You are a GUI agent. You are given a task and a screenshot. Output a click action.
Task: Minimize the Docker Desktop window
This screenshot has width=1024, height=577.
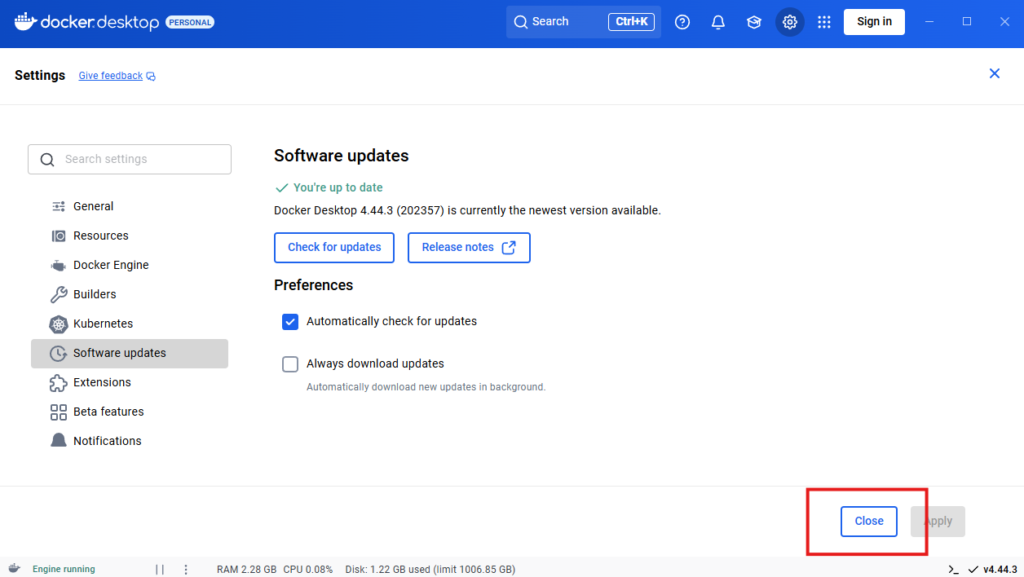[929, 22]
